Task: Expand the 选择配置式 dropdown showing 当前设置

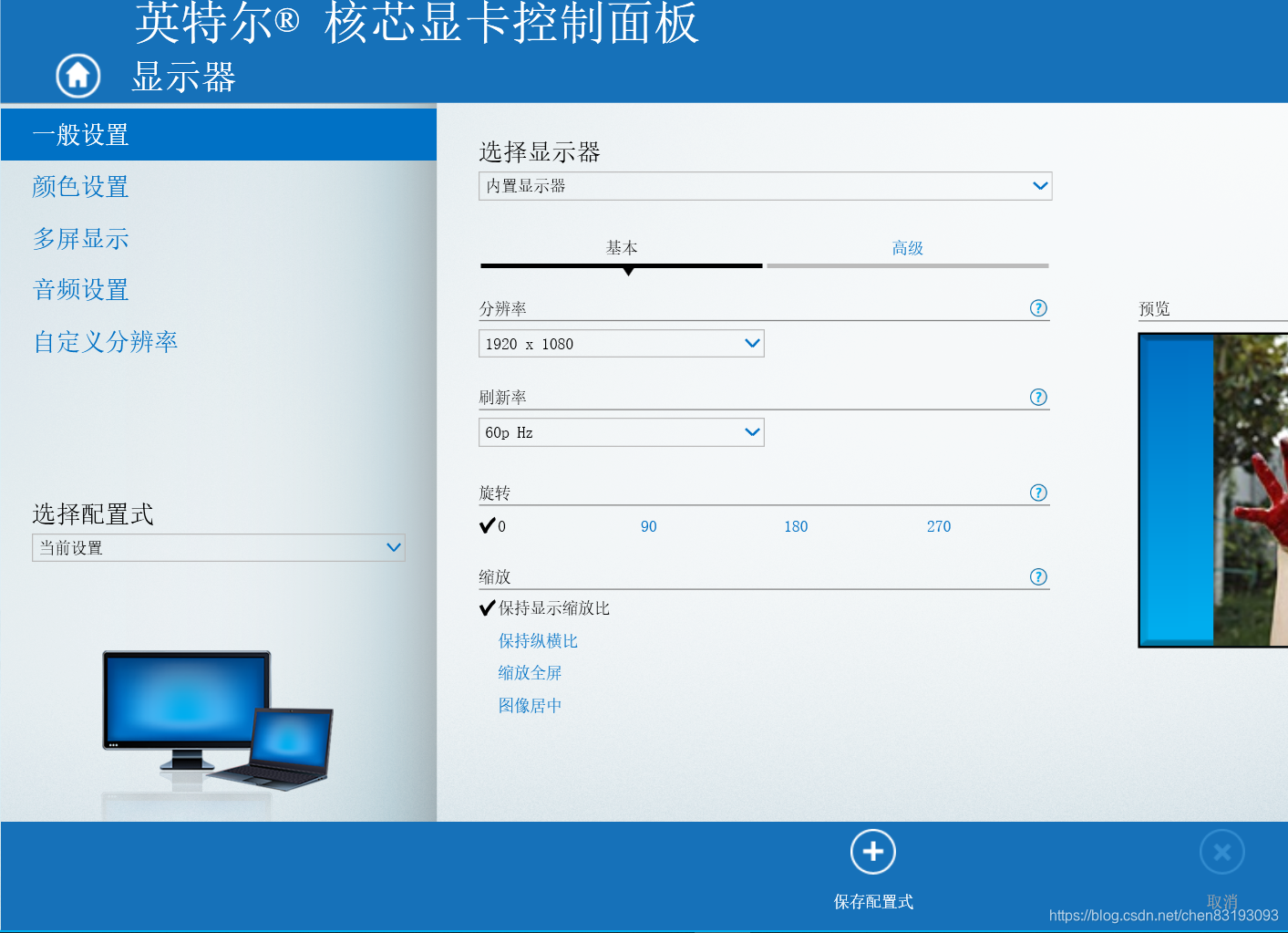Action: (219, 548)
